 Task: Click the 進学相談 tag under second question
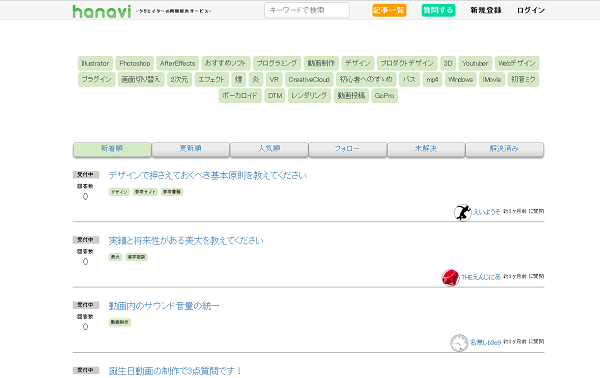tap(137, 257)
